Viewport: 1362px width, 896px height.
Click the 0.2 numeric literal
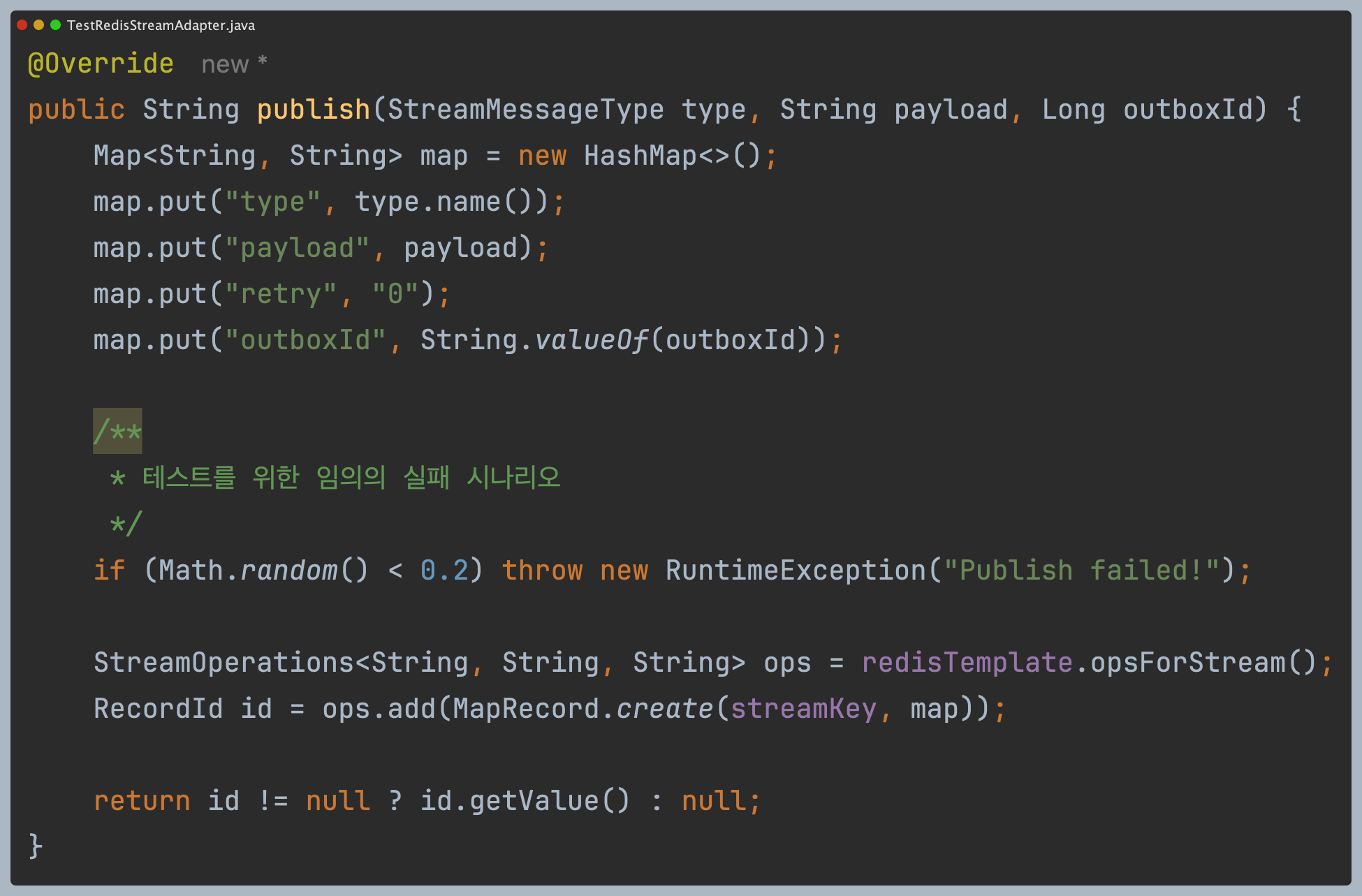pos(444,570)
